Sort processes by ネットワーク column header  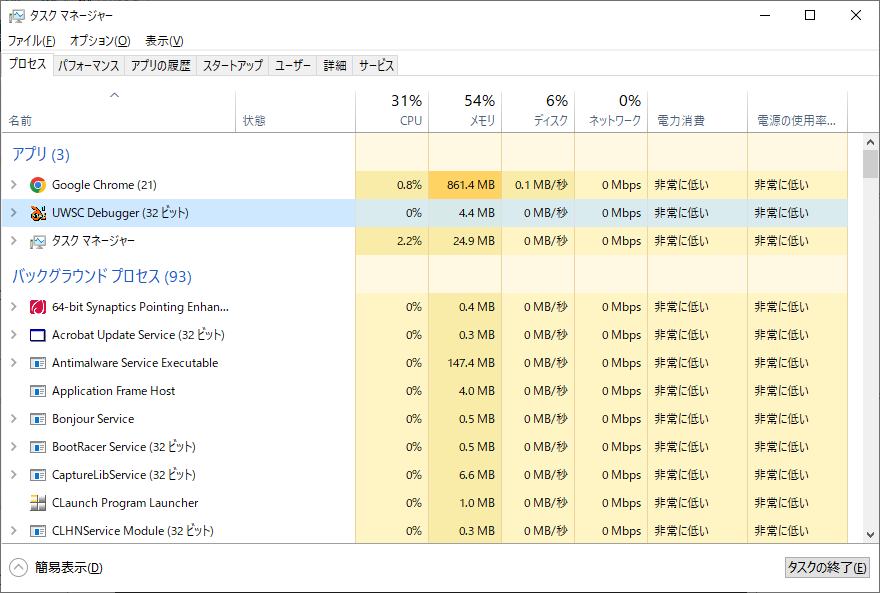tap(611, 112)
